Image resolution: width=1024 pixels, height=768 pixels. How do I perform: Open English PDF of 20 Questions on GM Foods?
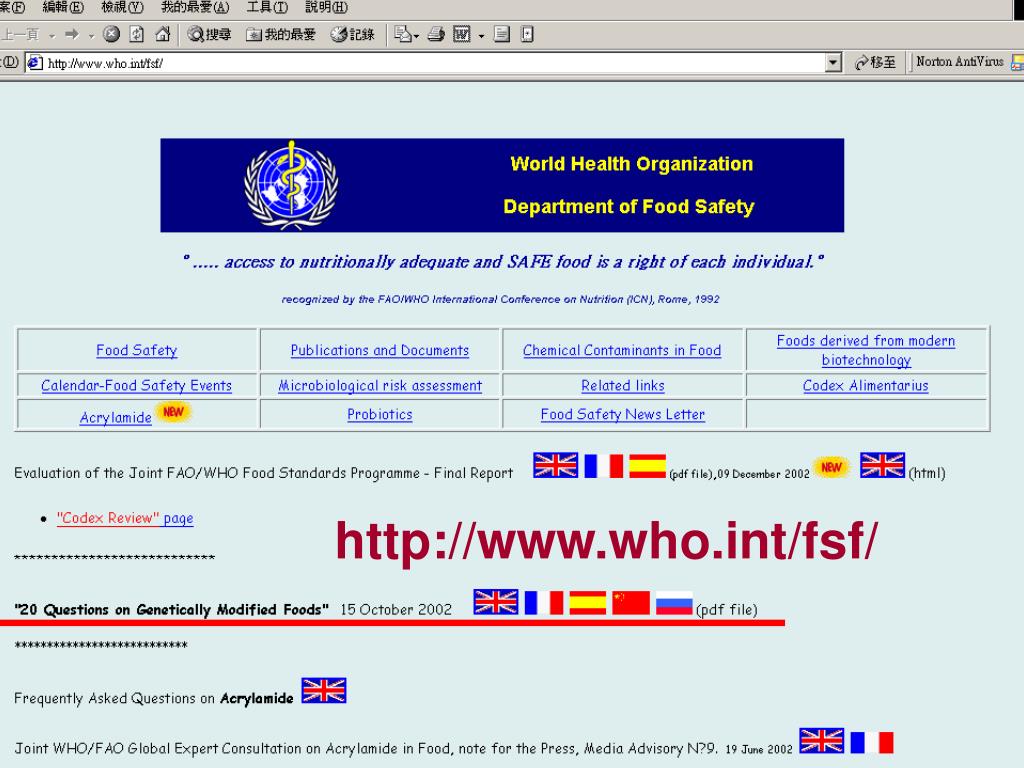click(x=496, y=602)
